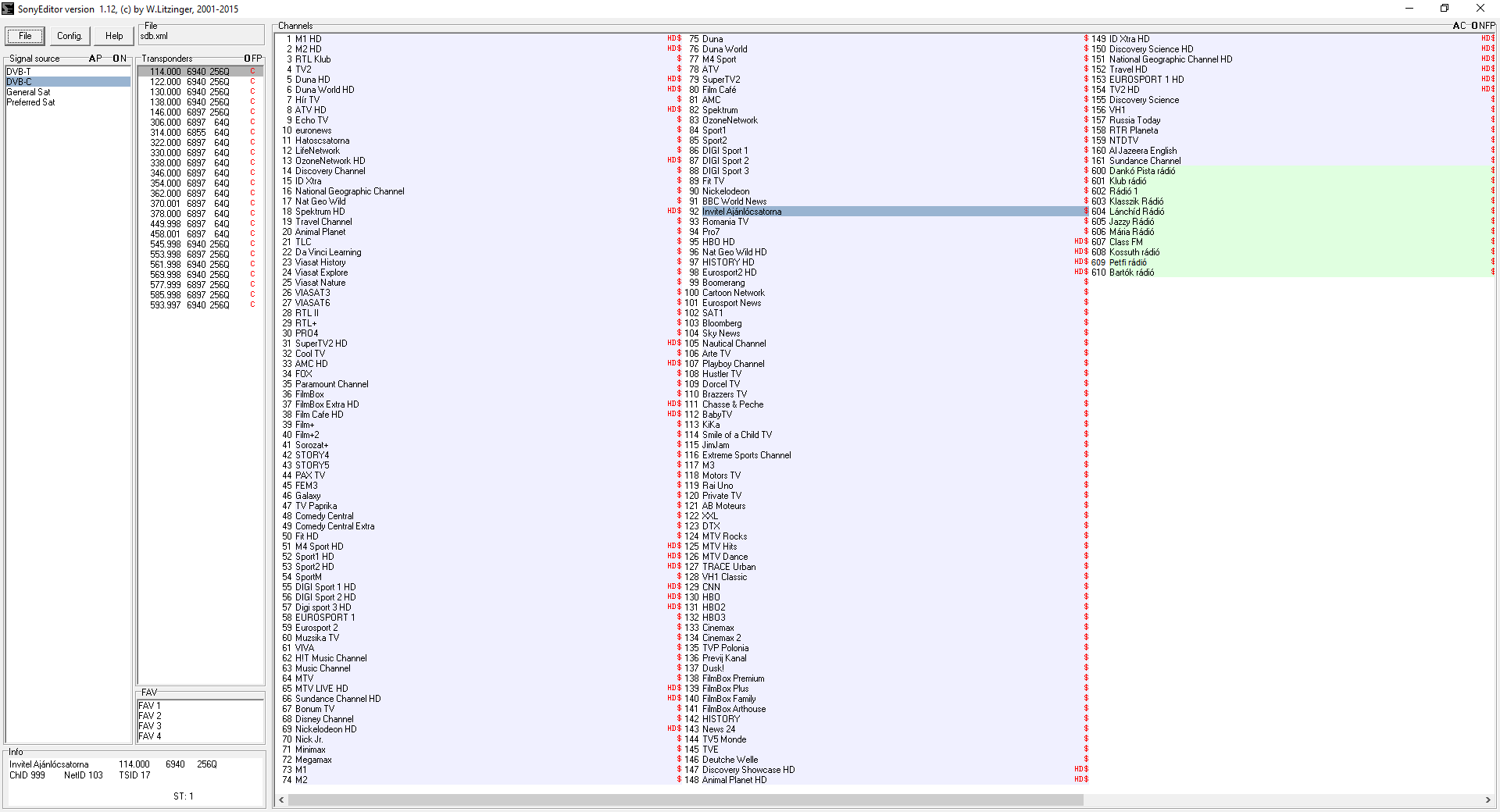Select channel 16 National Geographic Channel
1500x812 pixels.
coord(480,191)
